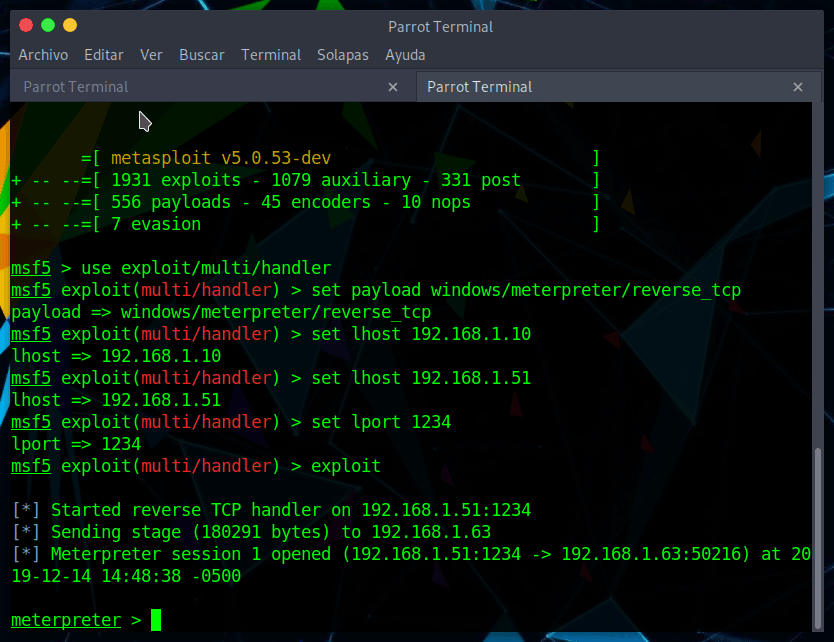
Task: Click the terminal vertical scrollbar thumb
Action: 818,539
